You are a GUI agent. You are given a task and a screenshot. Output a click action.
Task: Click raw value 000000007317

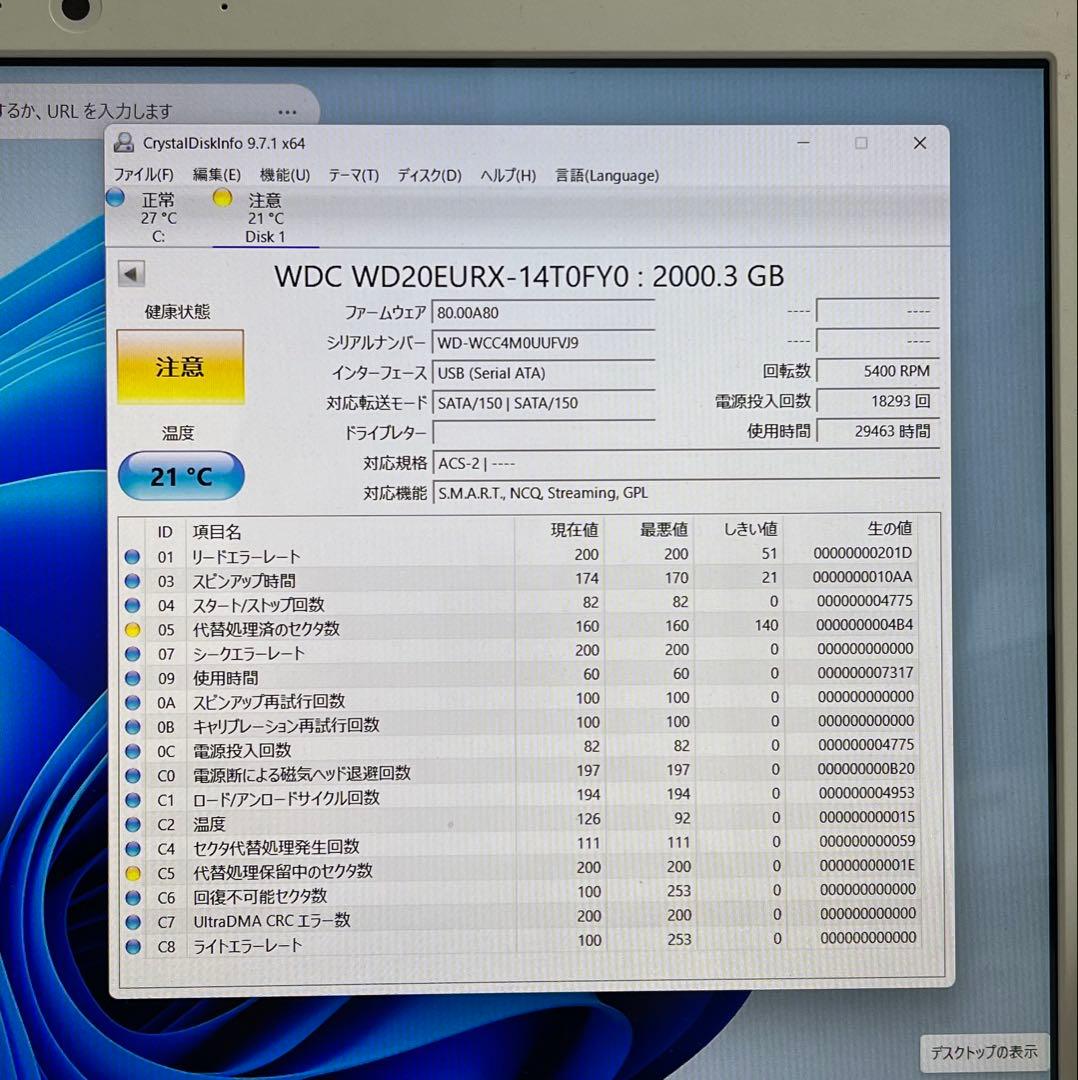click(x=865, y=673)
